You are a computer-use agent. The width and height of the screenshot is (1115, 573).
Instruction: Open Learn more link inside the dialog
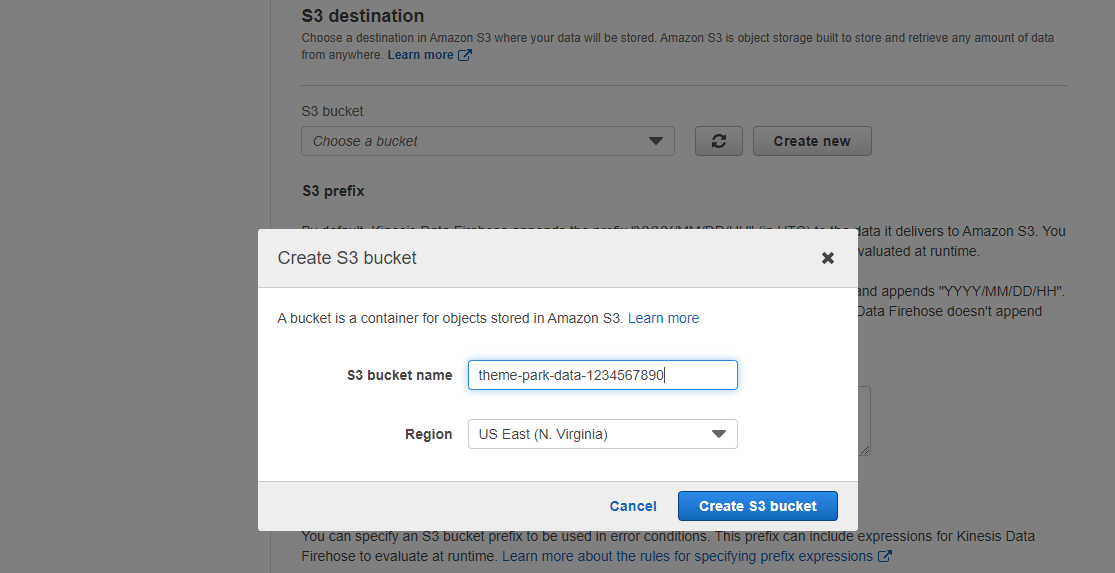point(663,318)
